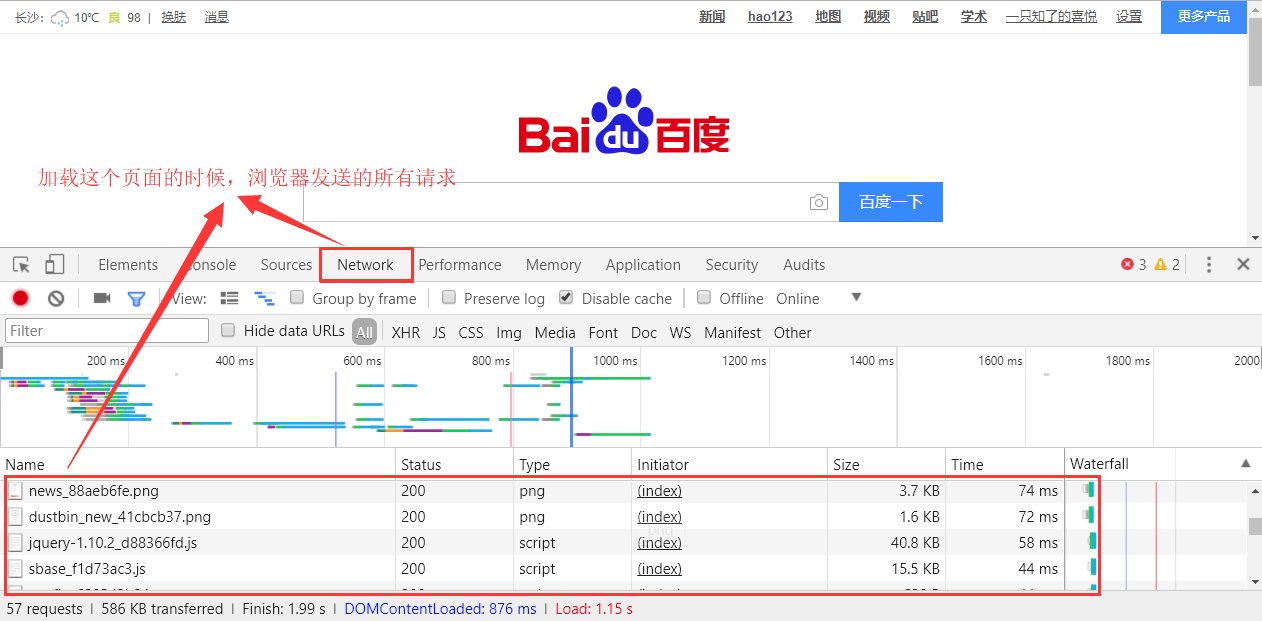Toggle the device toolbar icon
Viewport: 1262px width, 621px height.
coord(54,265)
